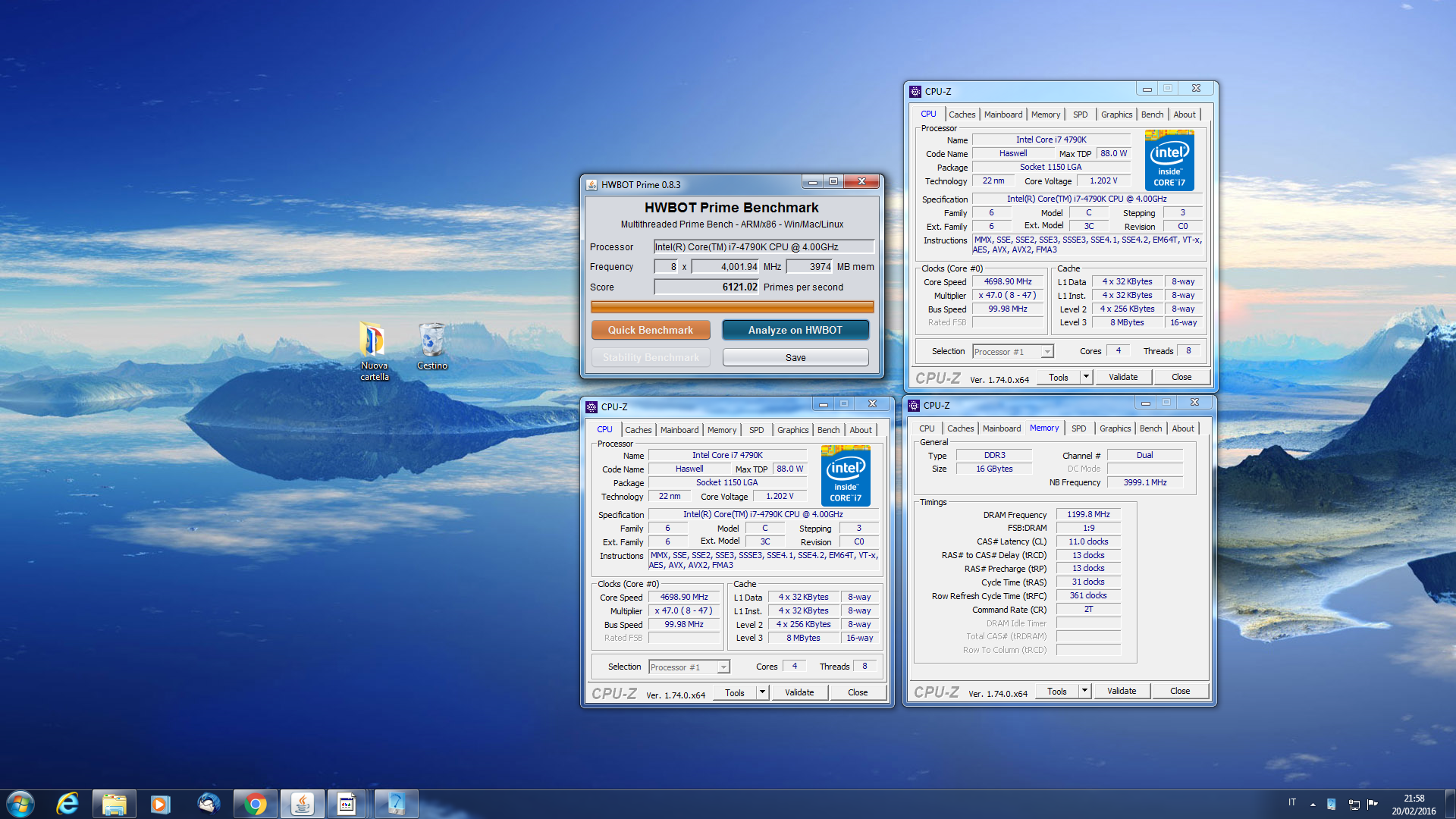This screenshot has width=1456, height=819.
Task: Expand Tools arrow in CPU-Z Memory window
Action: coord(1084,691)
